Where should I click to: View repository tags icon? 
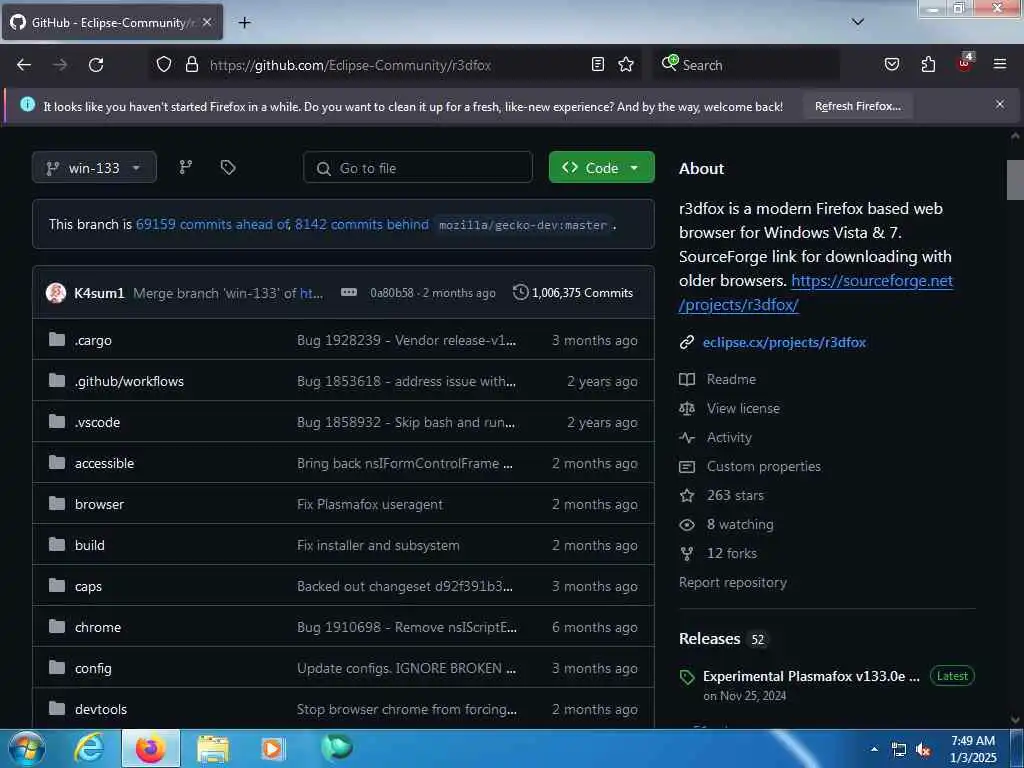tap(228, 167)
